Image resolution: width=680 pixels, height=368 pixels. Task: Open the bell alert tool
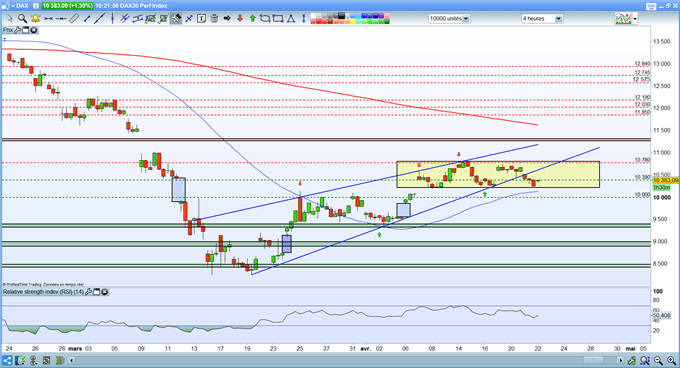pyautogui.click(x=35, y=19)
